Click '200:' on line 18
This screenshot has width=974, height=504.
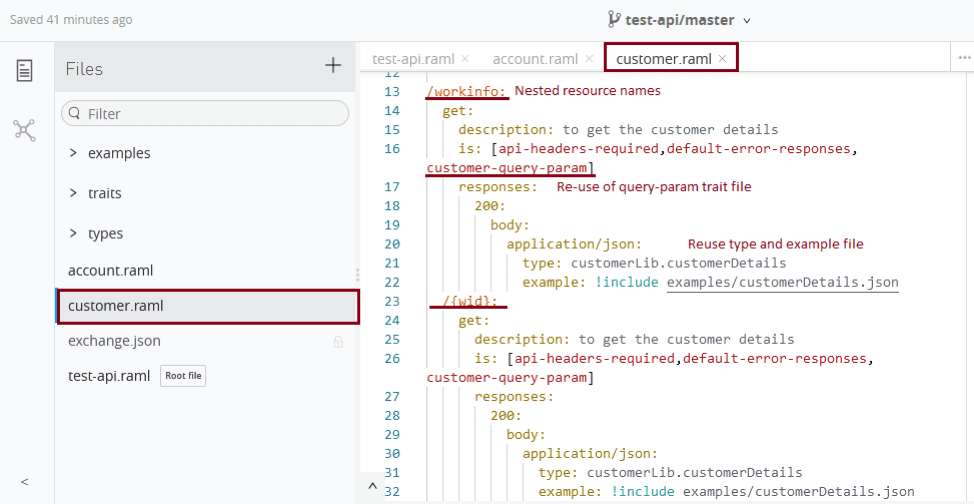pos(490,206)
